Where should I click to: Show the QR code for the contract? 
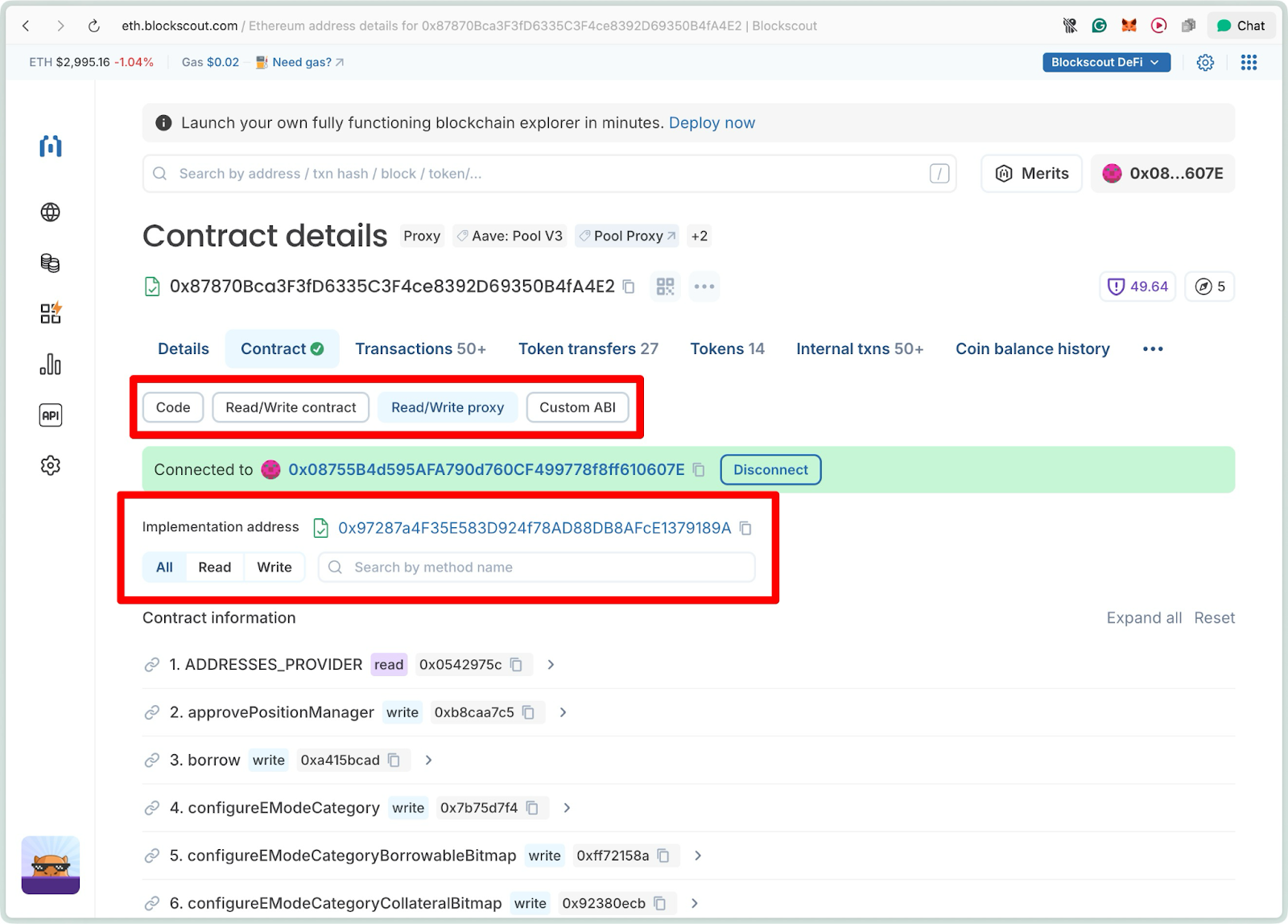(x=665, y=287)
